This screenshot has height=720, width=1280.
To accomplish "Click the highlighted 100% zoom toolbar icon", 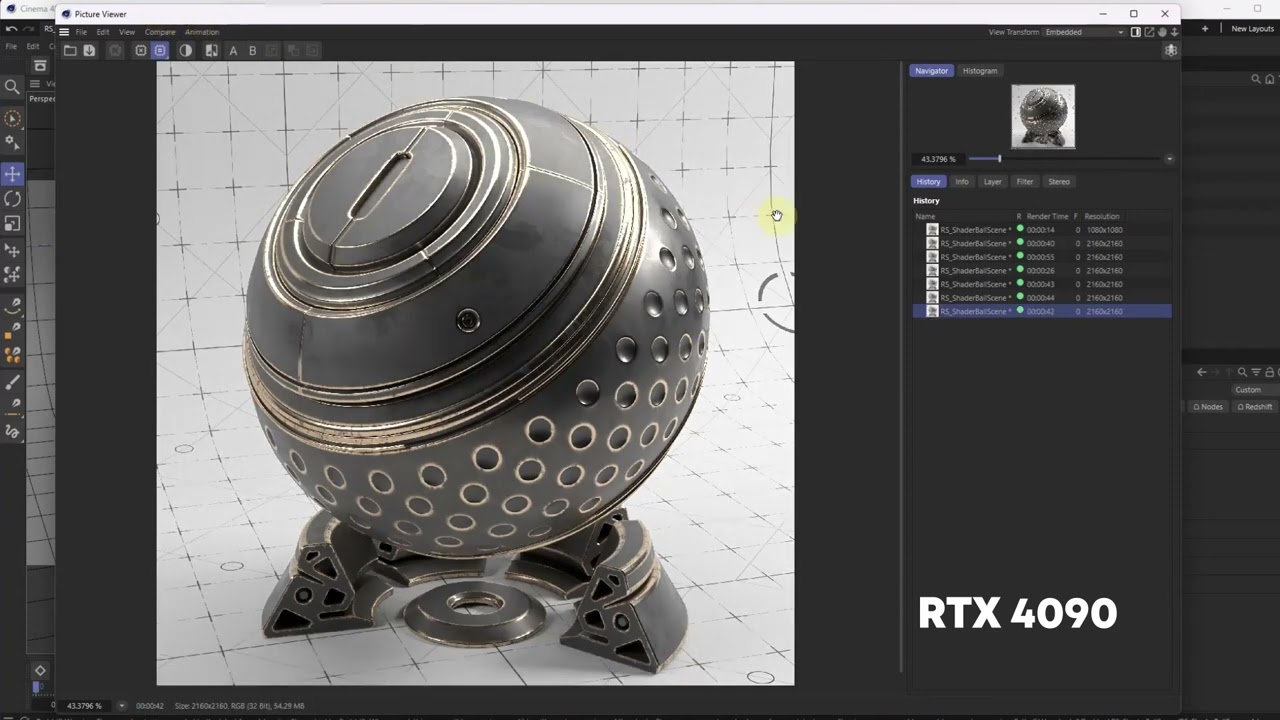I will click(x=160, y=50).
